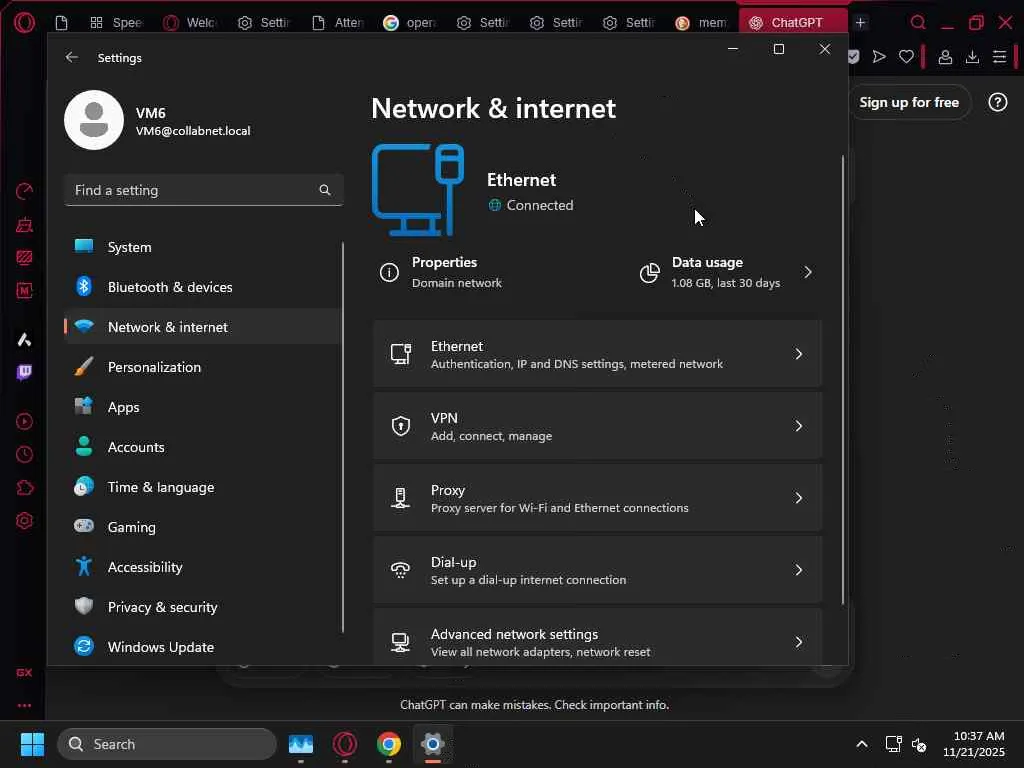This screenshot has height=768, width=1024.
Task: Show hidden system tray icons chevron
Action: coord(861,744)
